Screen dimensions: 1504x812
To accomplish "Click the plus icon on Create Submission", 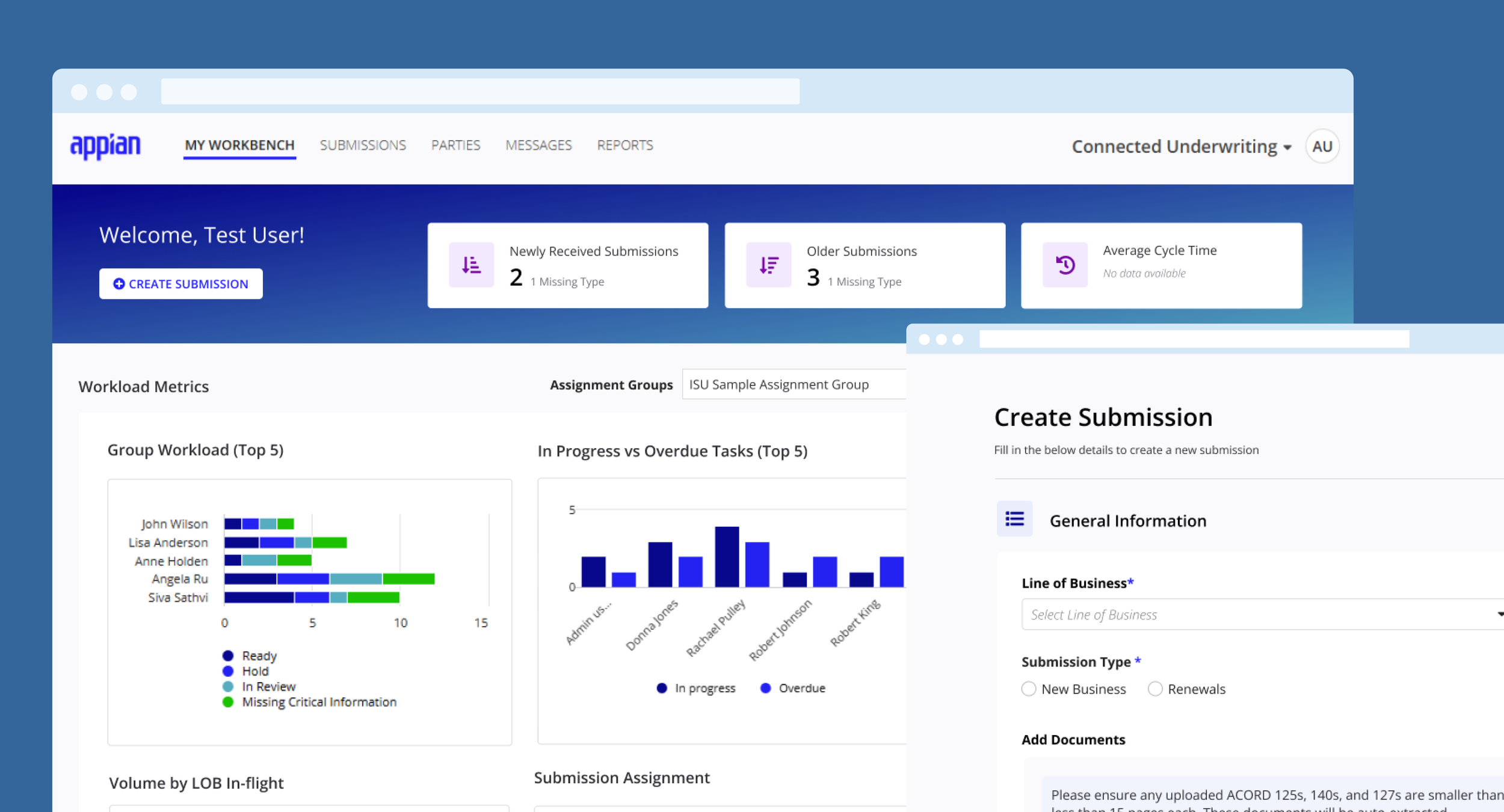I will pyautogui.click(x=119, y=284).
